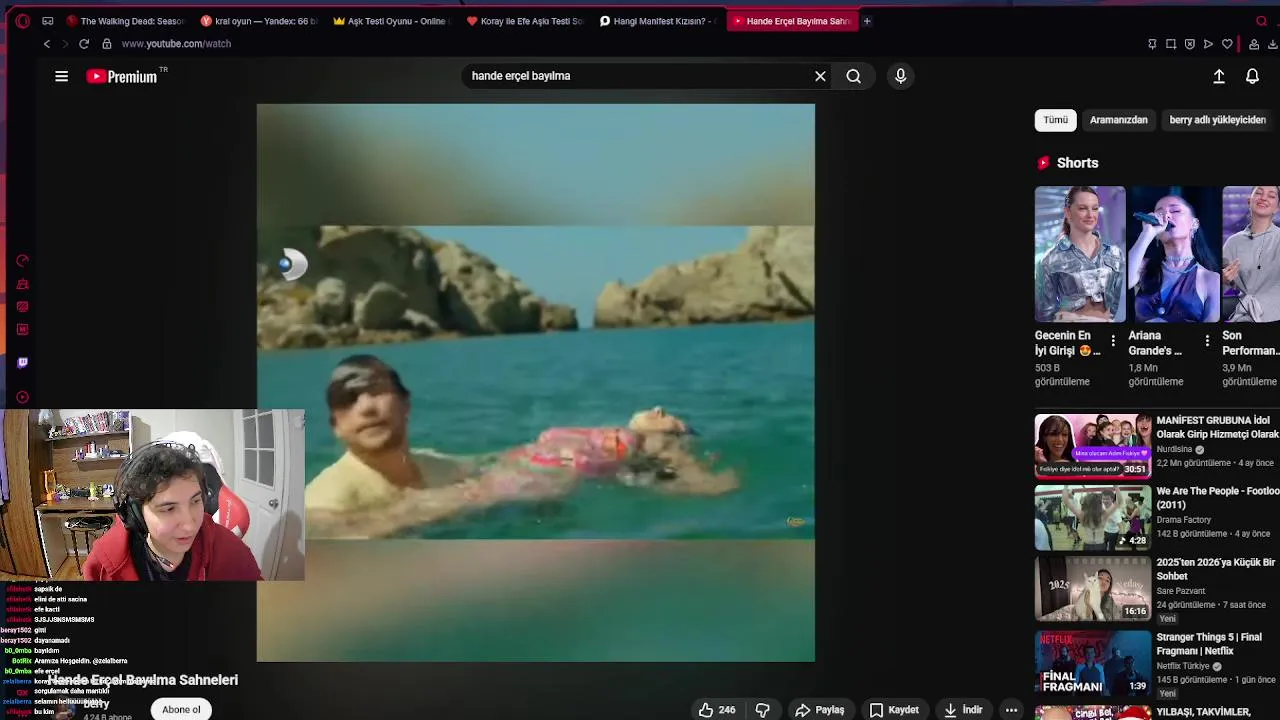Click the heart bookmark icon in address bar

pyautogui.click(x=1227, y=44)
